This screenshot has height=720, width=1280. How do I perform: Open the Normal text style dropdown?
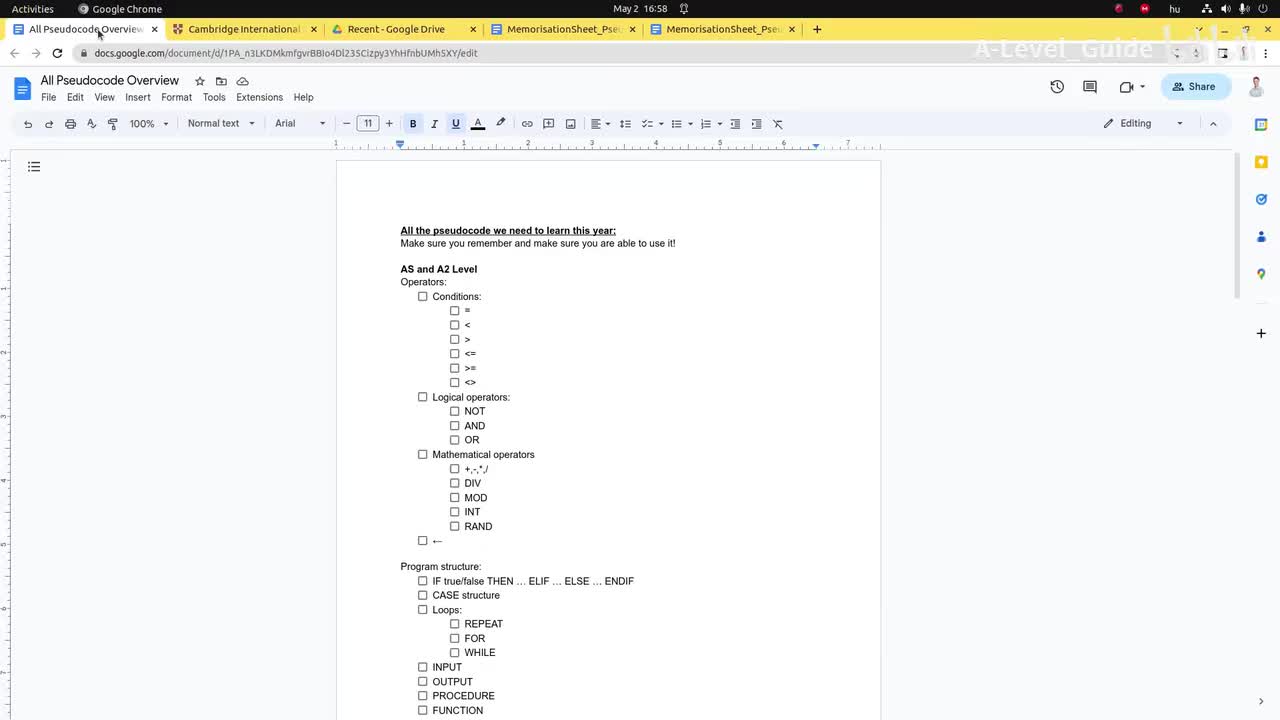[221, 124]
